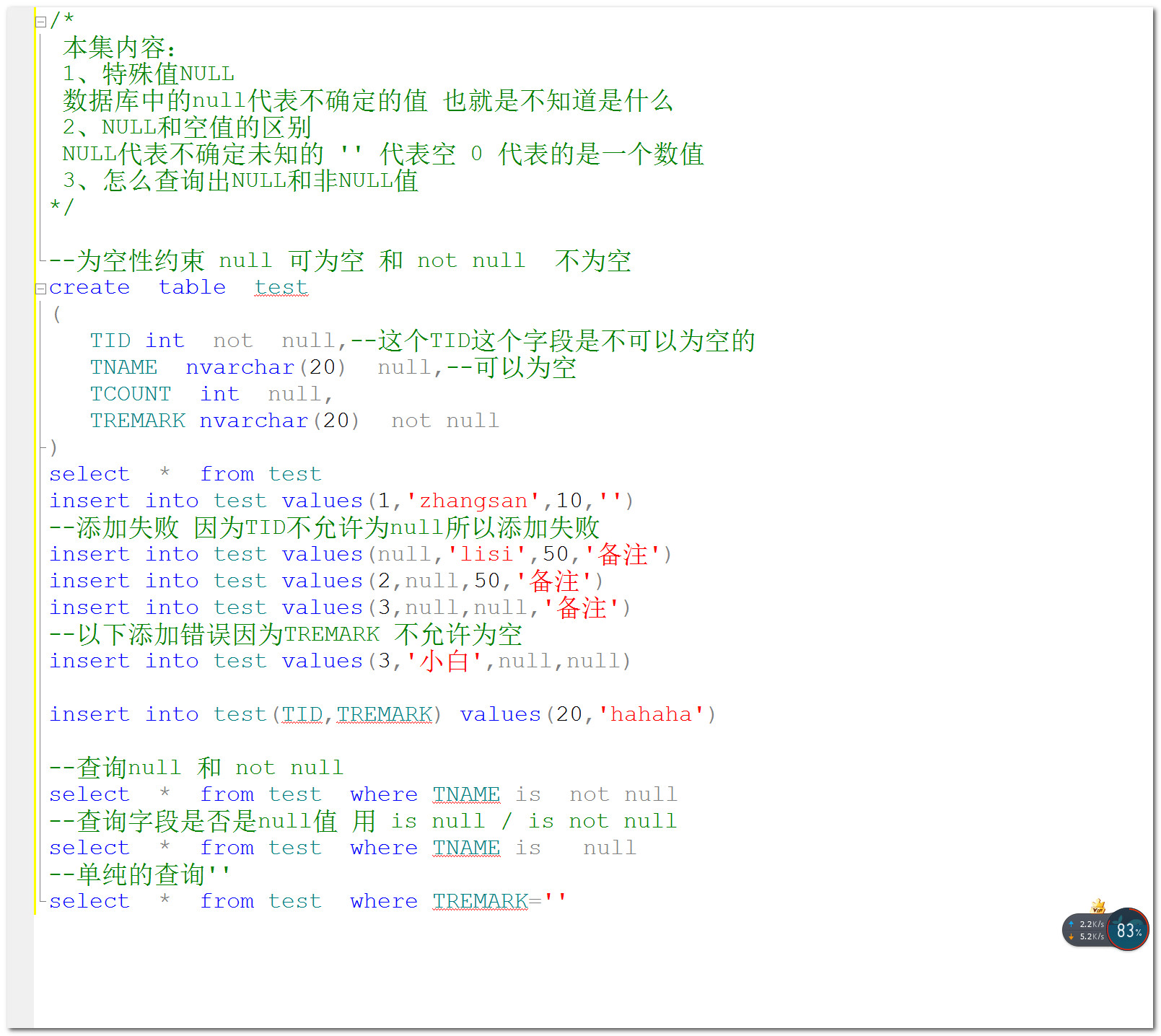Click the network speed 2.2K/s indicator
This screenshot has height=1036, width=1161.
1086,924
